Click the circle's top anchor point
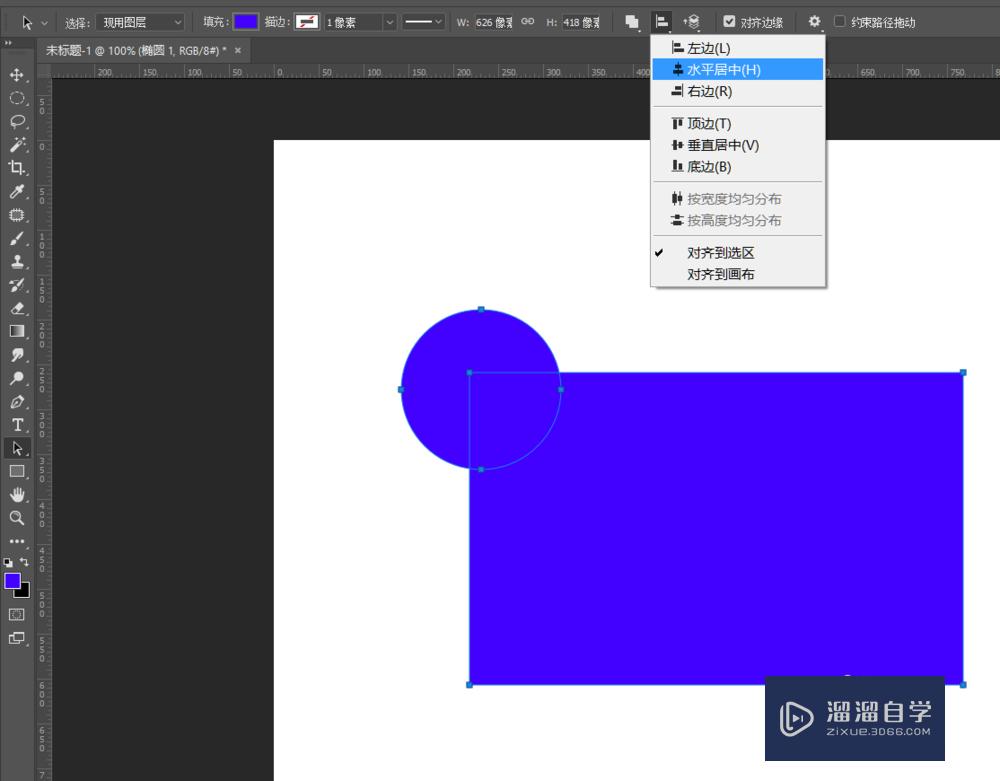This screenshot has height=781, width=1000. (481, 309)
